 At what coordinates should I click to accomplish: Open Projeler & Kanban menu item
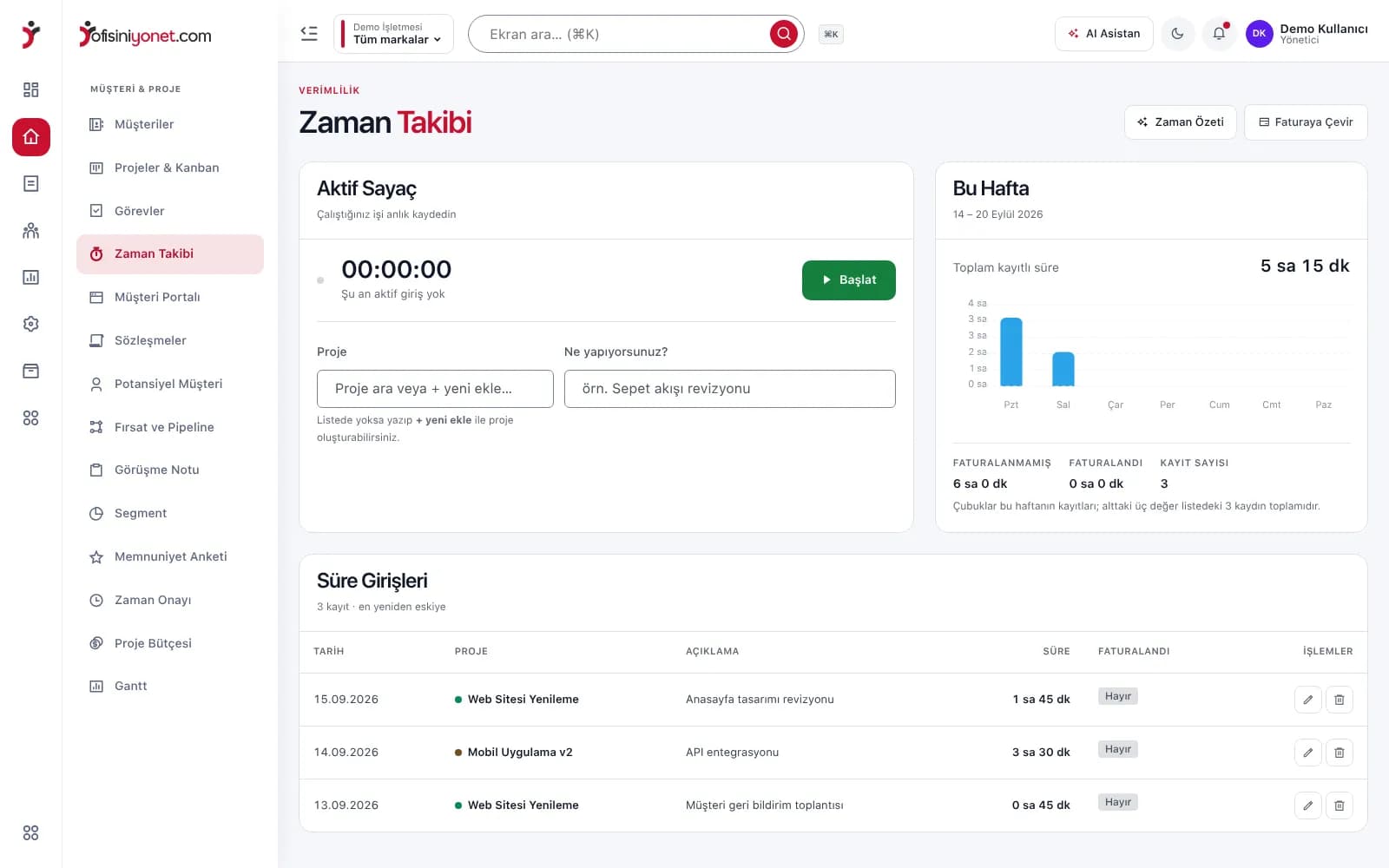[170, 168]
